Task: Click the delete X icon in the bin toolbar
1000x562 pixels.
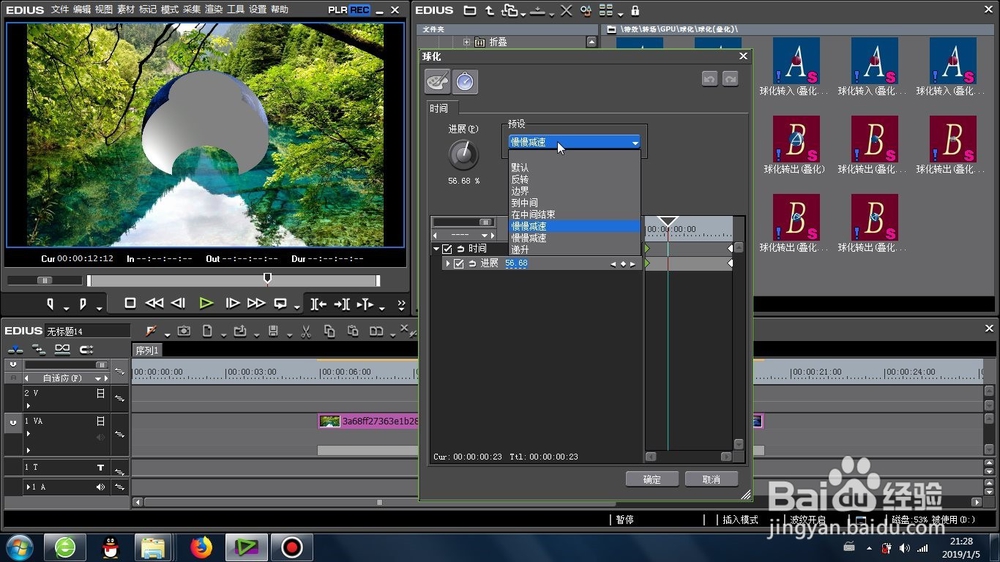Action: click(566, 10)
